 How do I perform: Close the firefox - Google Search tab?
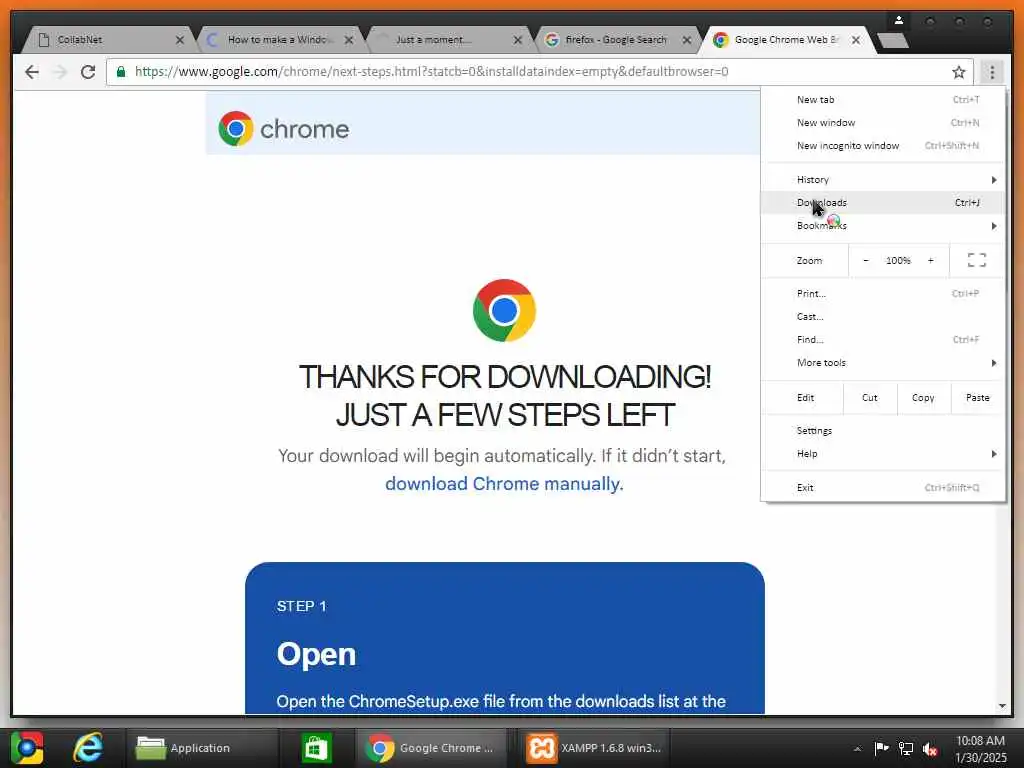[686, 40]
